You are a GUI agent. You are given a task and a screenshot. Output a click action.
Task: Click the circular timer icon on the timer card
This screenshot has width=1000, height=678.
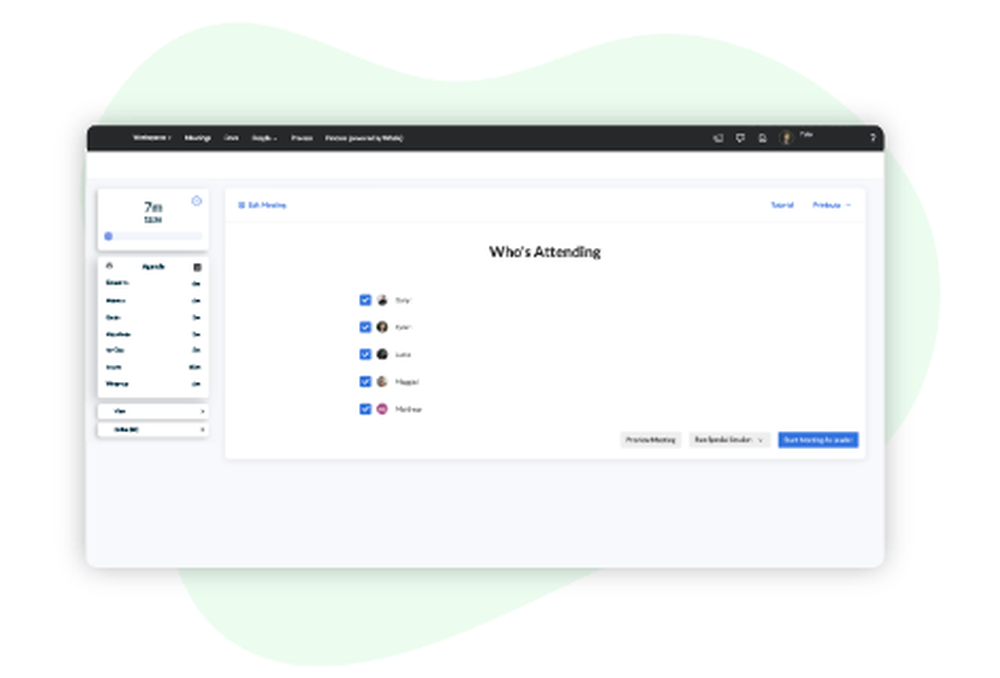[x=196, y=201]
